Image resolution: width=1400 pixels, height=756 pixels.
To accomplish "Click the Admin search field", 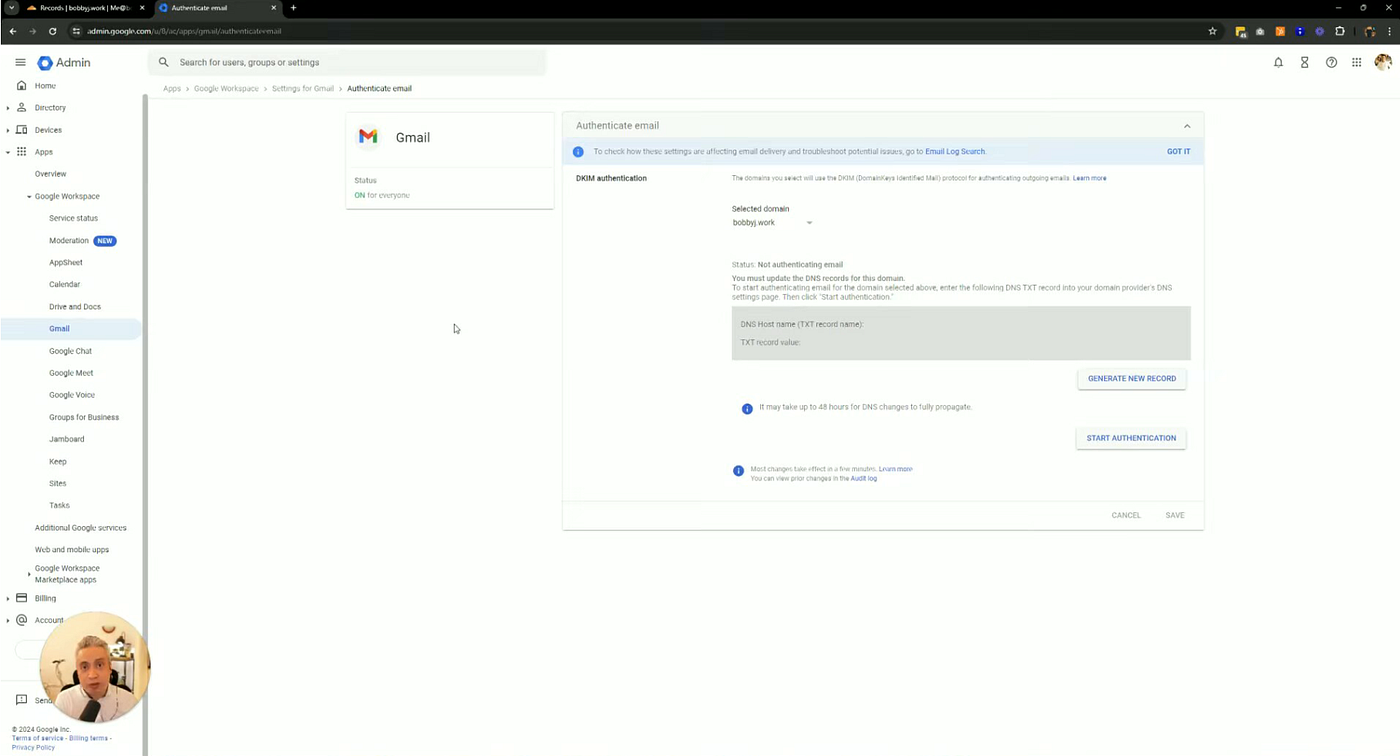I will tap(347, 62).
